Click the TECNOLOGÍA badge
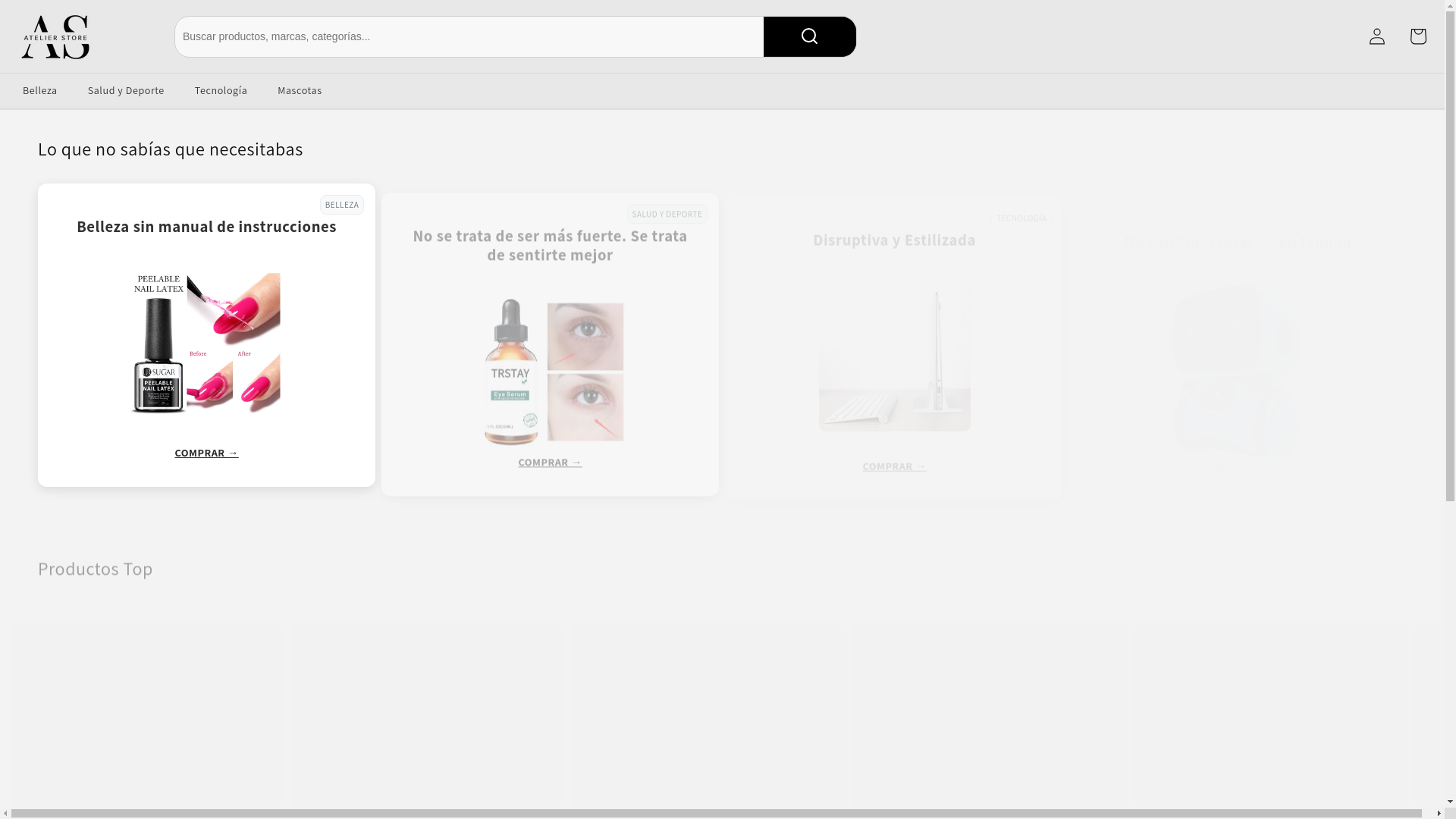This screenshot has width=1456, height=819. [1021, 218]
